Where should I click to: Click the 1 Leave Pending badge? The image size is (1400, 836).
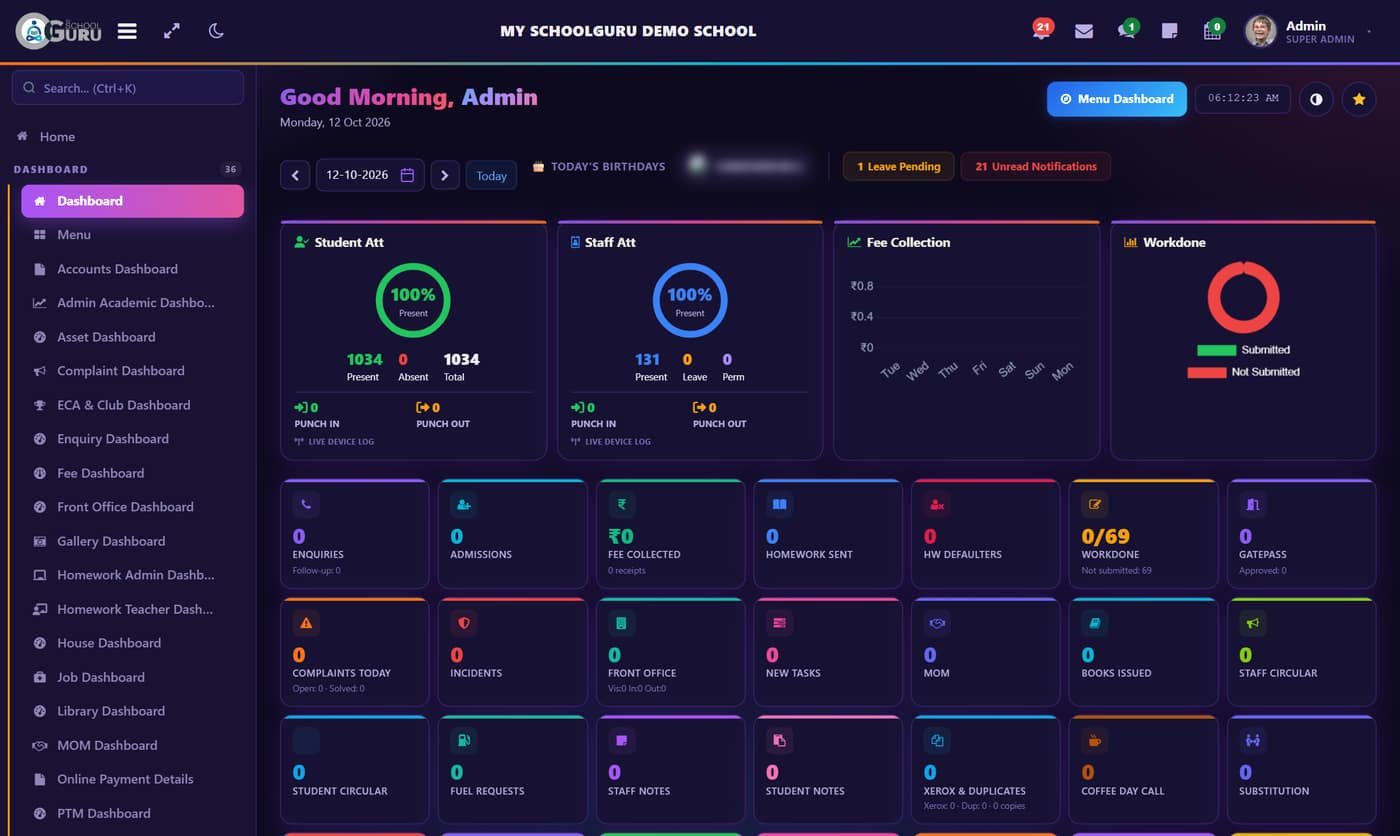click(899, 166)
